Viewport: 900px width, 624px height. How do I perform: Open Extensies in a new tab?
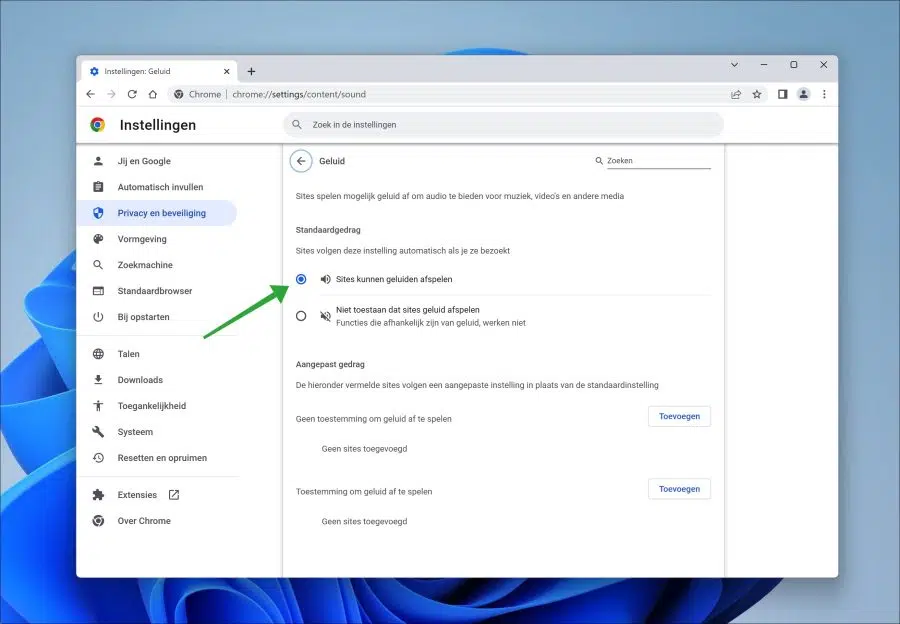157,495
